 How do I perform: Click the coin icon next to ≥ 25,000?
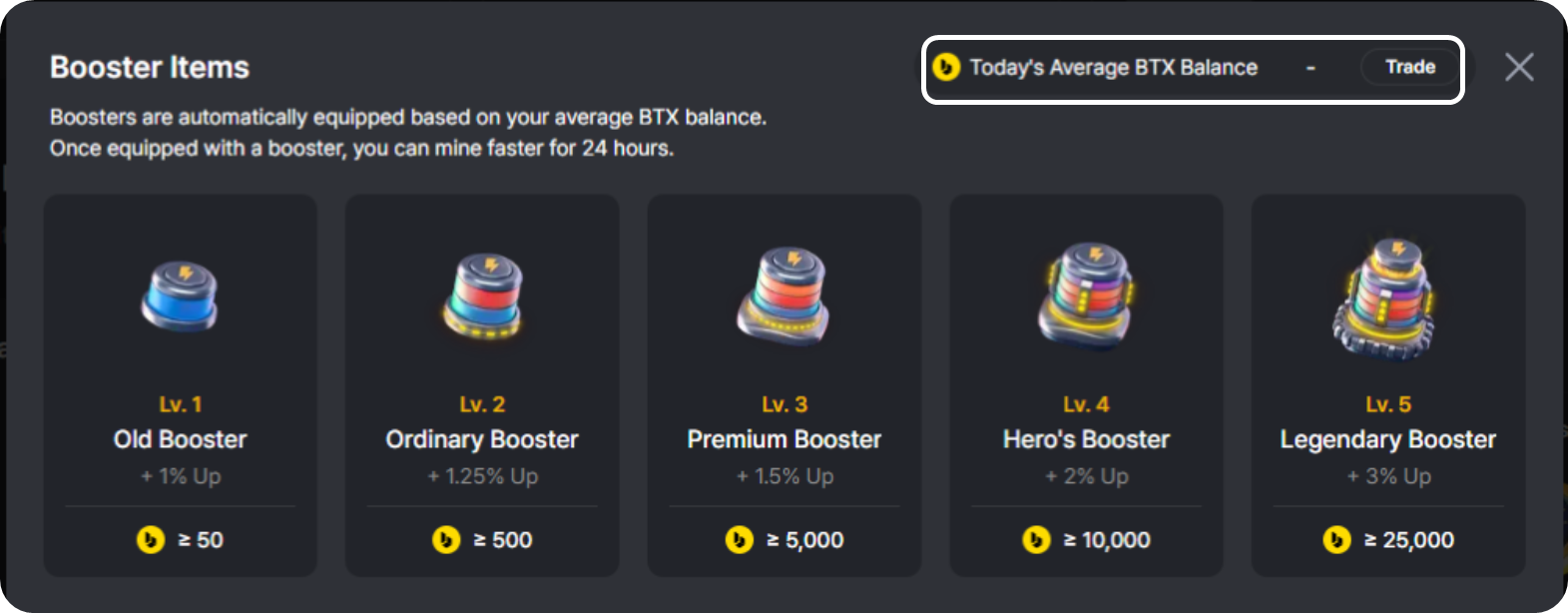tap(1337, 540)
